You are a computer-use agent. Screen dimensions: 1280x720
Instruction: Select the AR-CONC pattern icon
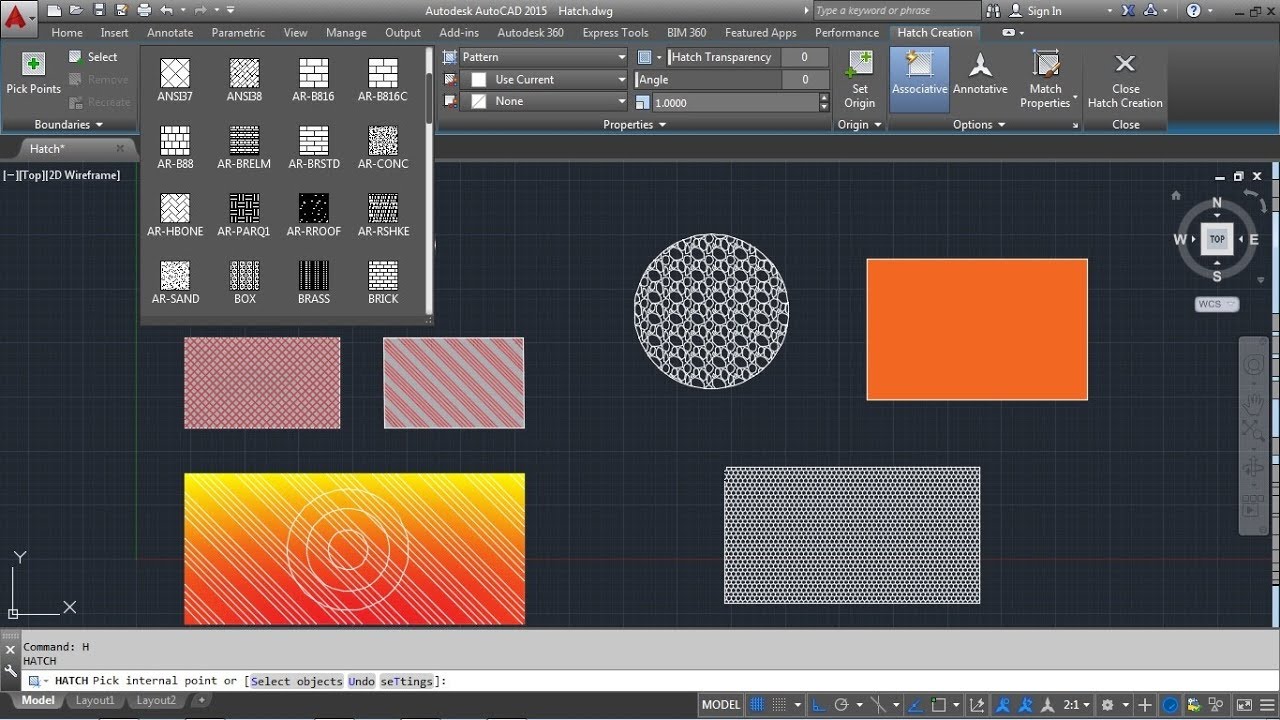click(383, 140)
